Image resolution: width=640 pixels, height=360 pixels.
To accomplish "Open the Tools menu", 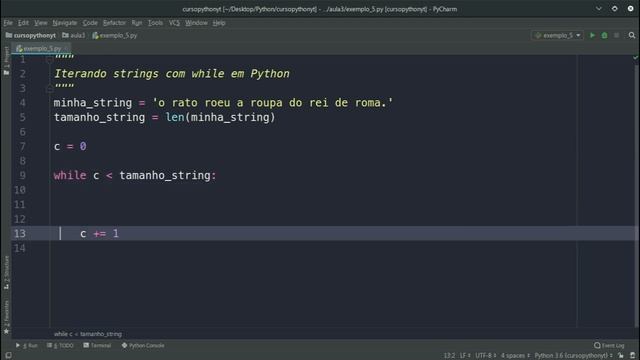I will (x=155, y=23).
